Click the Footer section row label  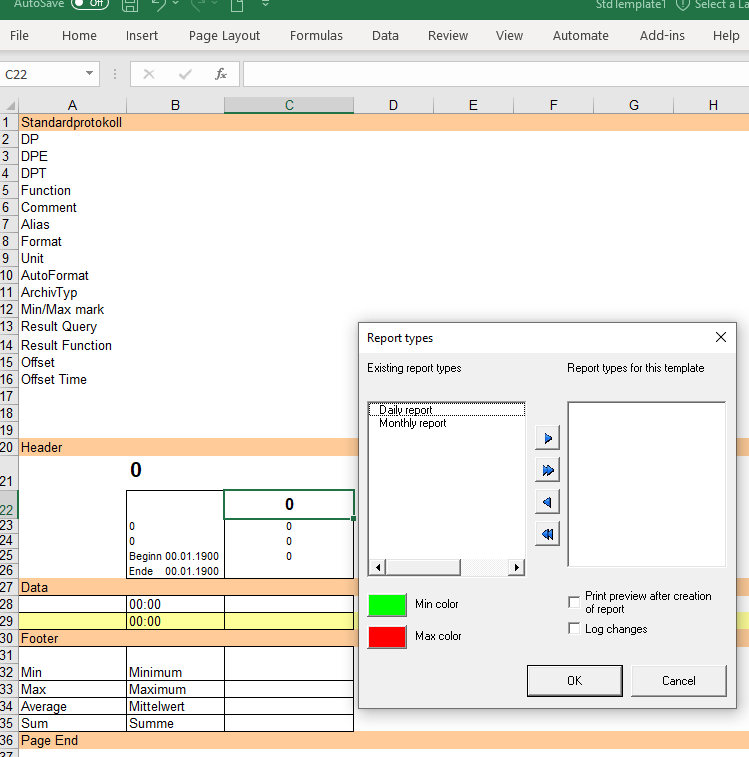click(40, 638)
